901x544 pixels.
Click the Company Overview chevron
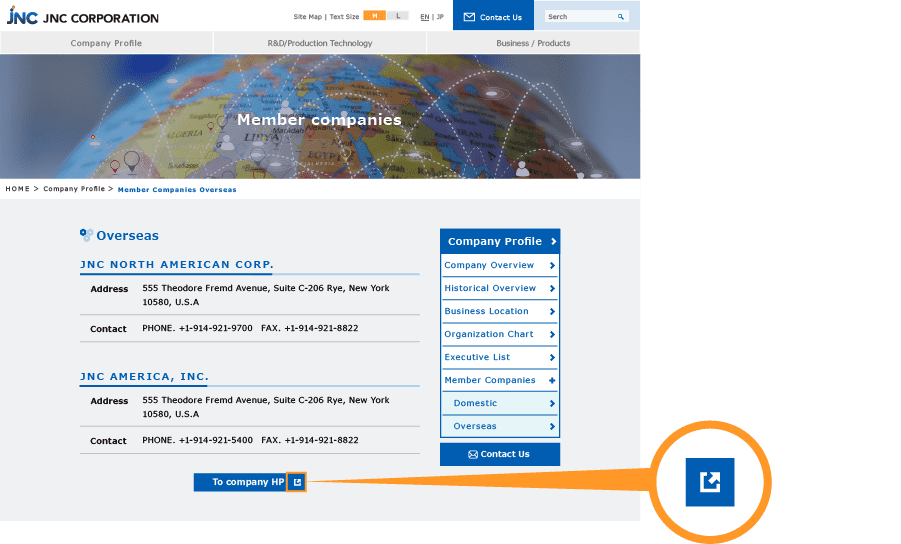tap(552, 265)
